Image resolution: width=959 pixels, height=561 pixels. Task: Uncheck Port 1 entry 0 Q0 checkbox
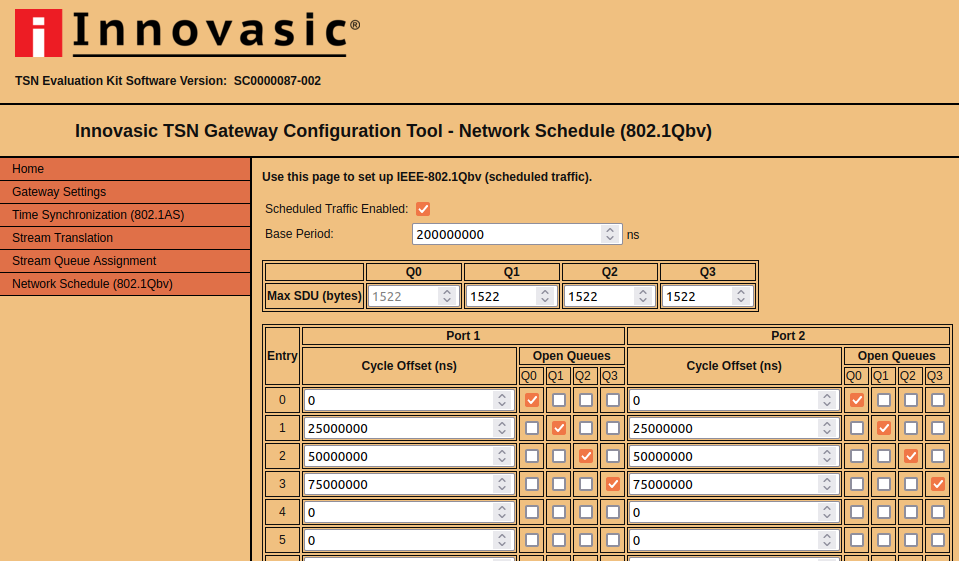531,400
